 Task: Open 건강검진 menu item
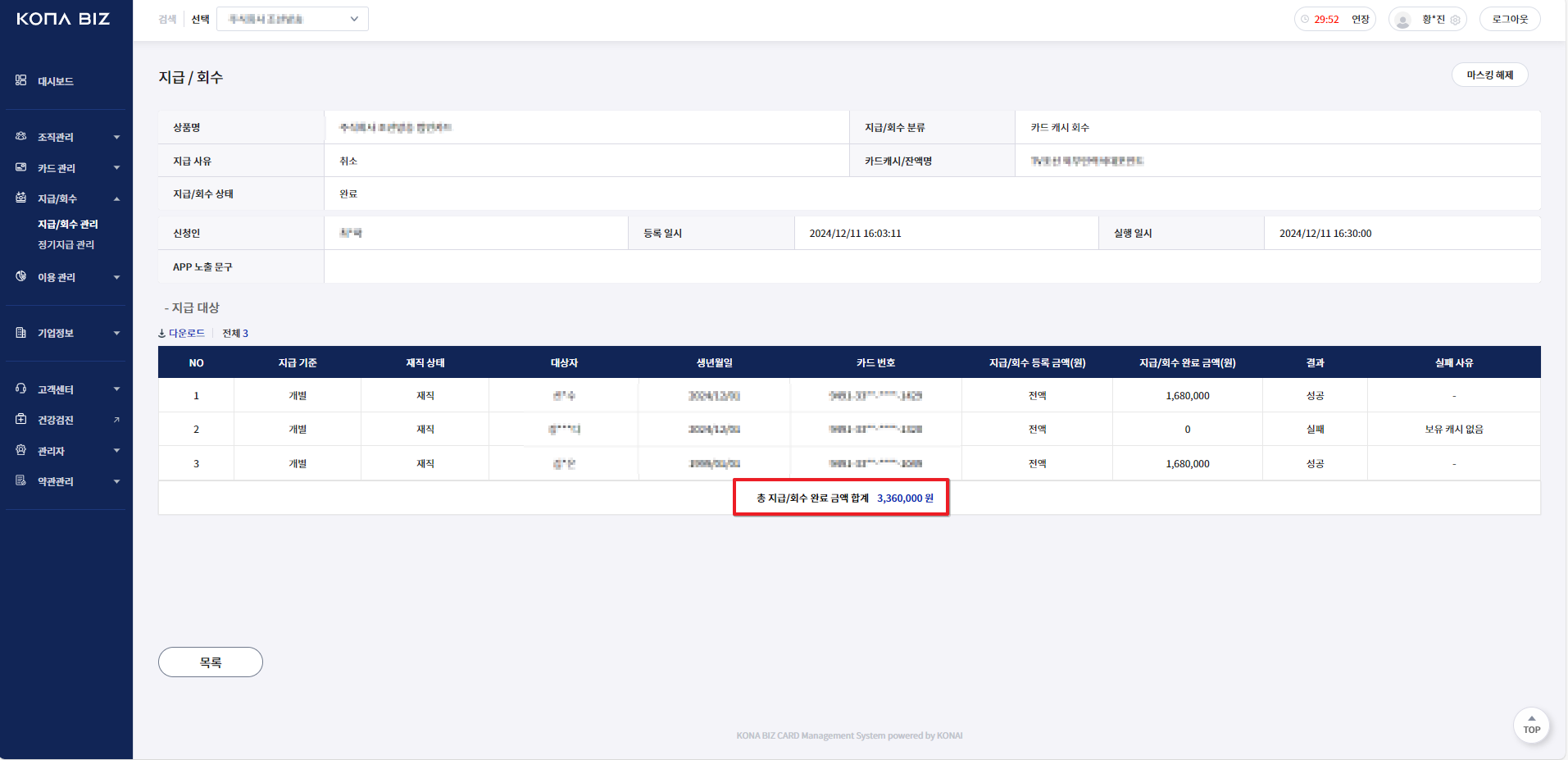(x=56, y=420)
